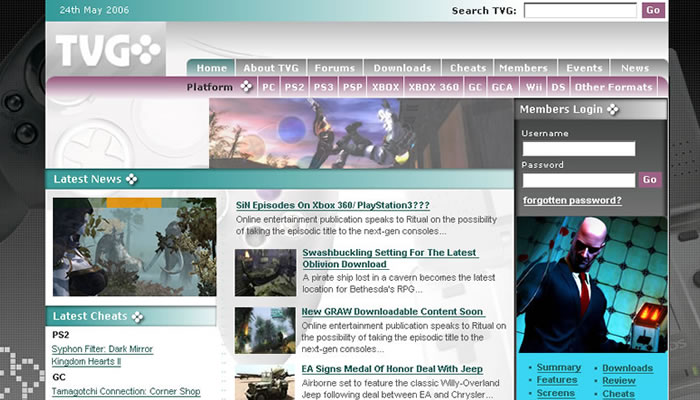This screenshot has height=400, width=700.
Task: Select the DS platform
Action: tap(558, 87)
